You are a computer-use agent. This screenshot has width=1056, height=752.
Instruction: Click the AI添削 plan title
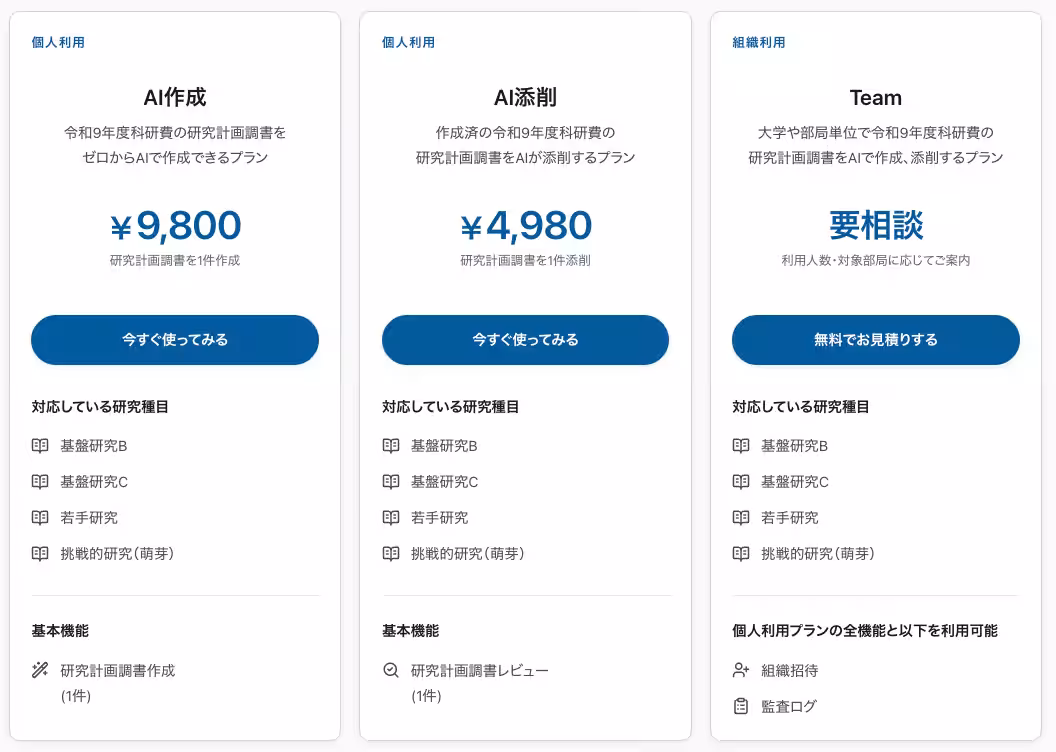[x=525, y=98]
